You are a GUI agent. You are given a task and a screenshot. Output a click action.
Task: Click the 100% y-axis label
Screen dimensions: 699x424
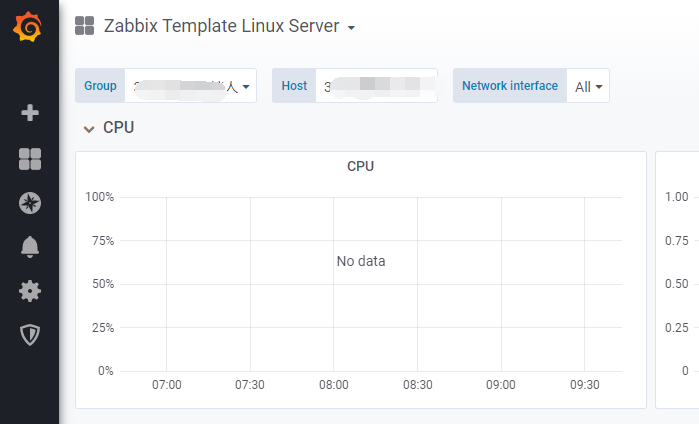pyautogui.click(x=100, y=197)
